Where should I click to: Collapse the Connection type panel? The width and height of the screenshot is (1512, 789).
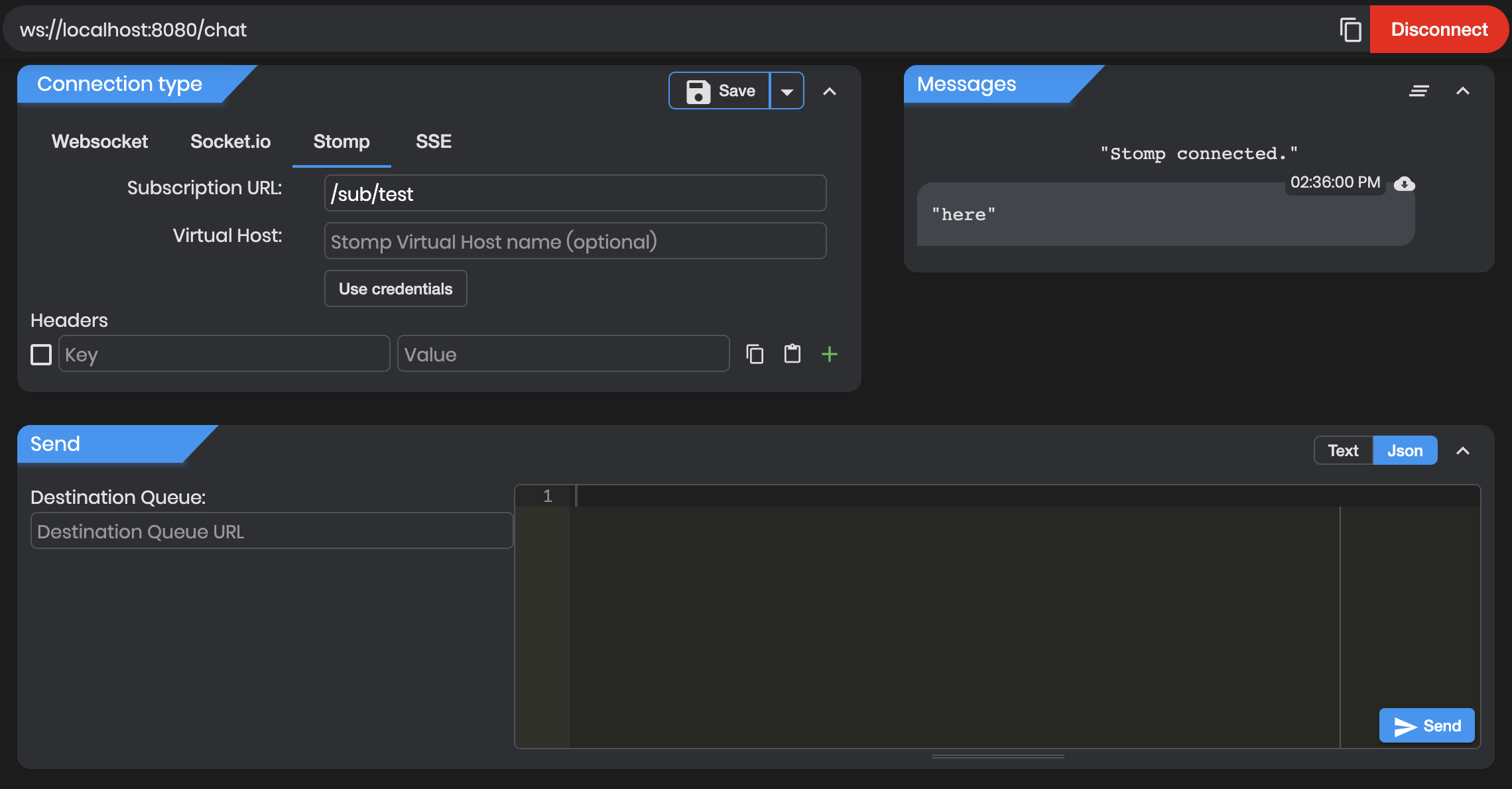829,91
